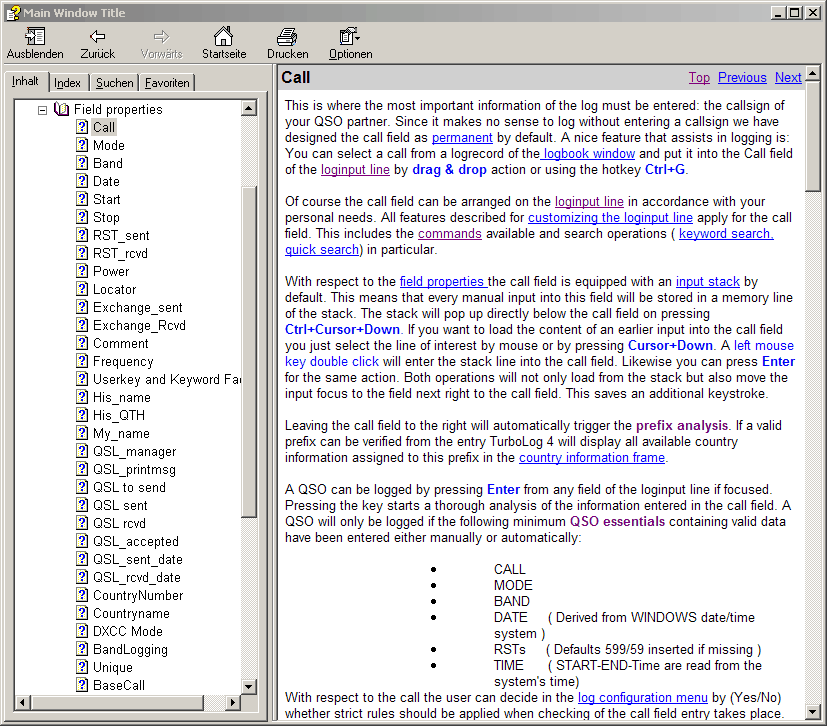Click the Drucken printer icon

click(288, 37)
